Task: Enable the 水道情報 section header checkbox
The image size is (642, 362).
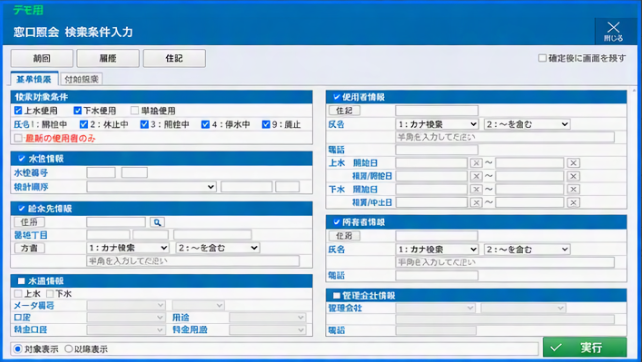Action: point(22,281)
